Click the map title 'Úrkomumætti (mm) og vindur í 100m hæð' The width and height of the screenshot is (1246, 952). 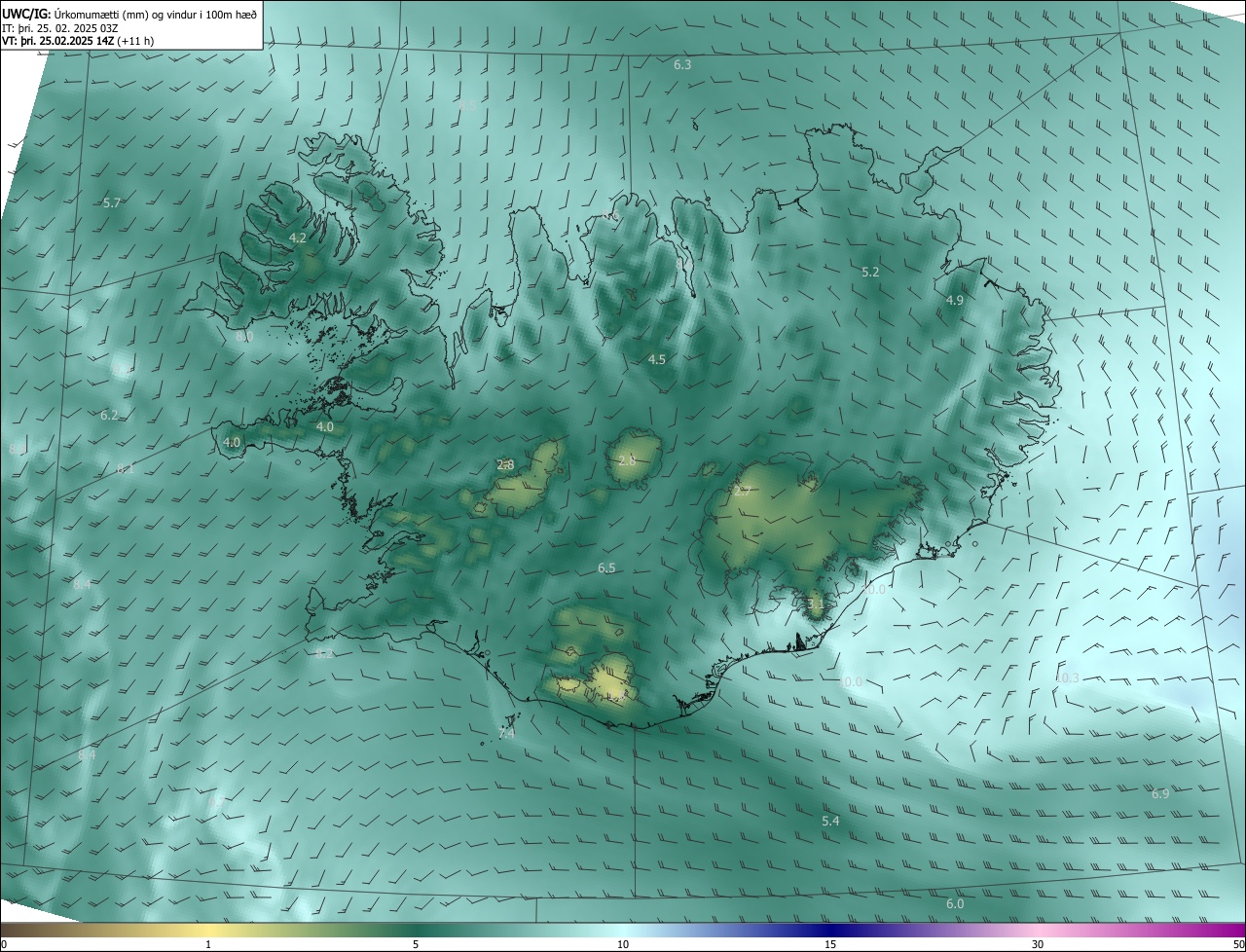156,14
